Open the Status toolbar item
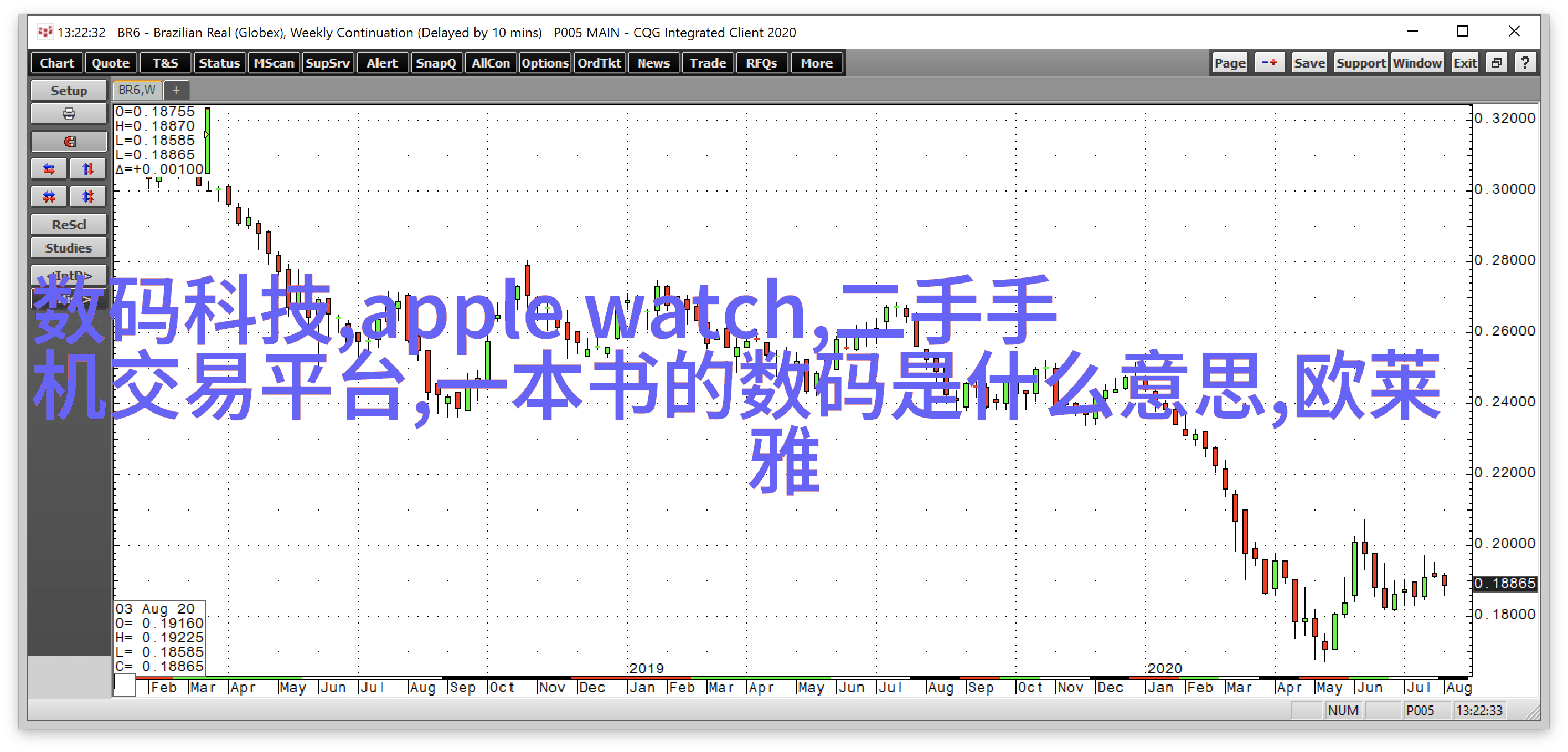Screen dimensions: 1568x752 (219, 63)
